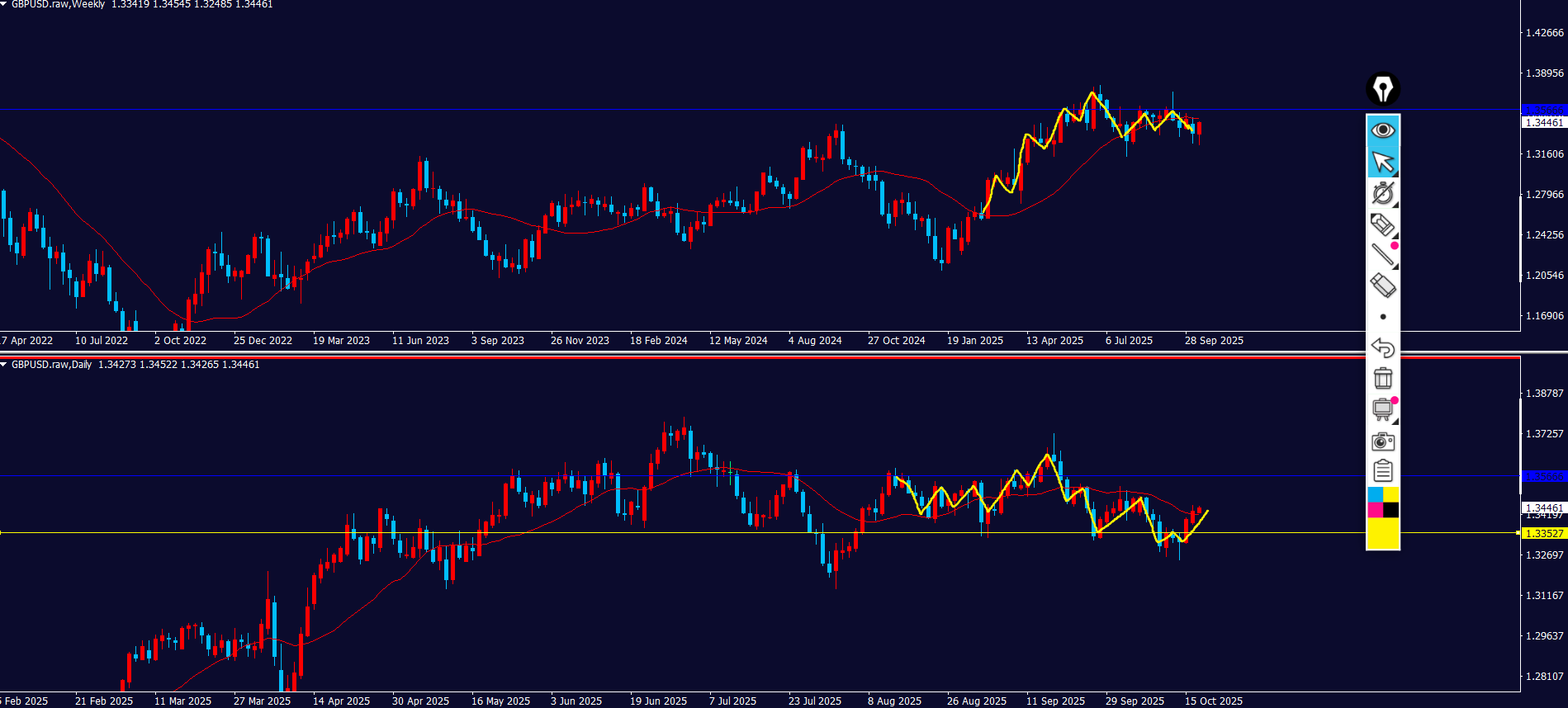The image size is (1568, 708).
Task: Switch to the cursor arrow mode
Action: click(x=1383, y=162)
